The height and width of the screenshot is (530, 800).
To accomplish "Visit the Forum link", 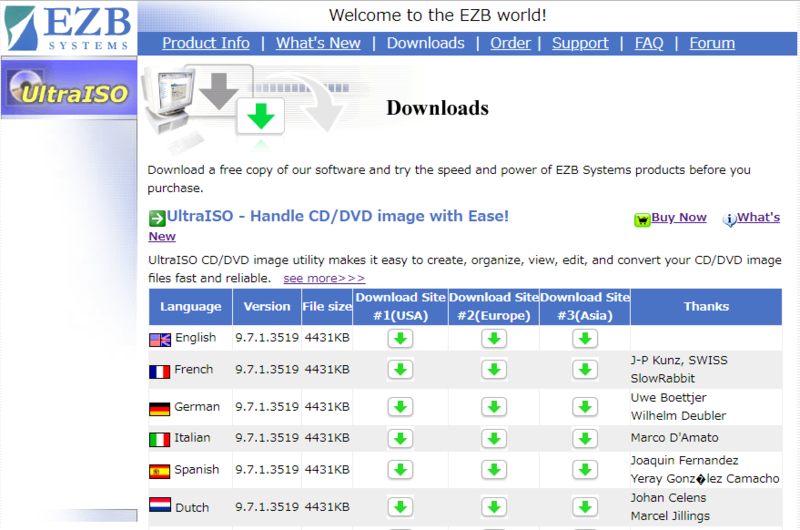I will click(x=712, y=43).
